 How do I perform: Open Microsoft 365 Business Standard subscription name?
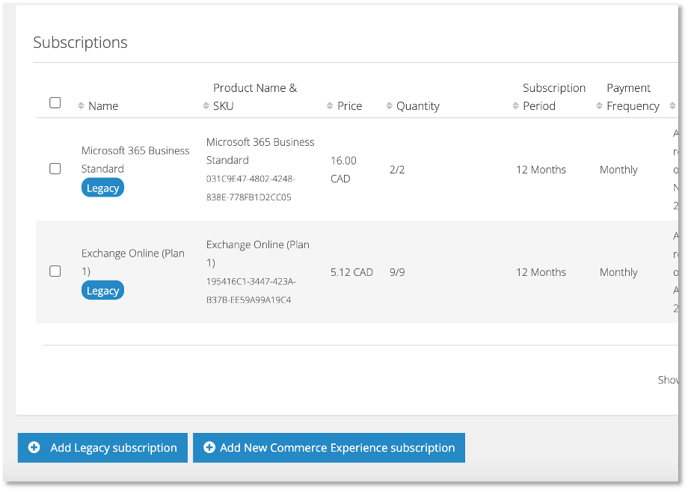(135, 159)
